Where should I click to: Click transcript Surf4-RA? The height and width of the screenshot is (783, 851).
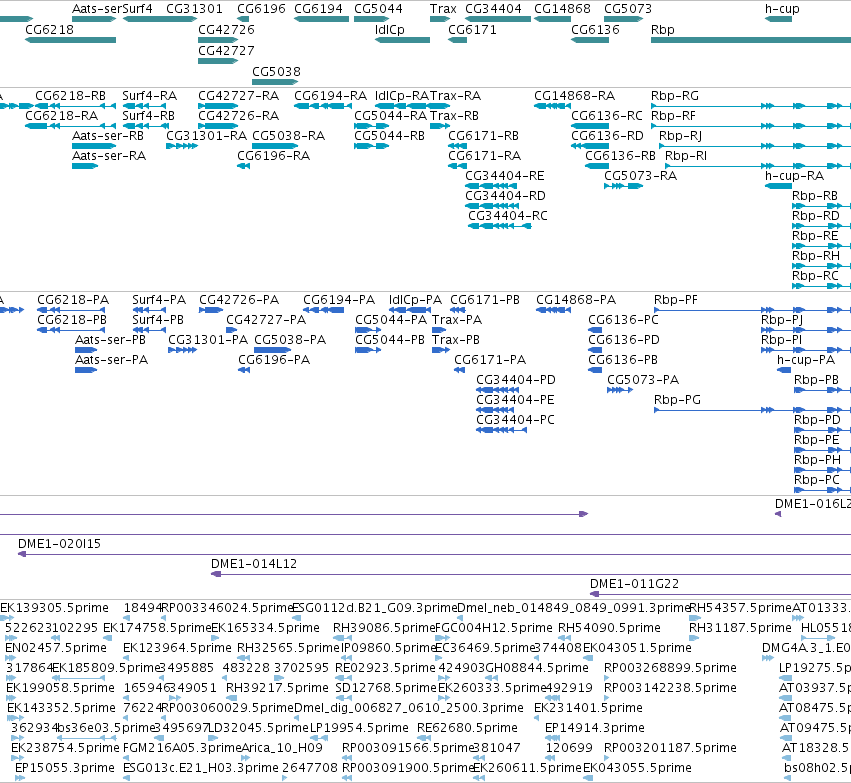tap(144, 106)
